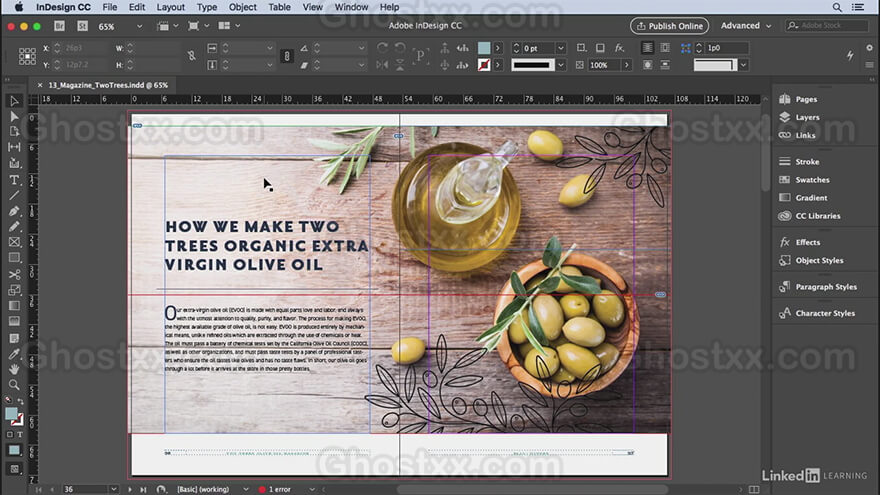Open zoom level 65% dropdown
The height and width of the screenshot is (495, 880).
tap(139, 26)
